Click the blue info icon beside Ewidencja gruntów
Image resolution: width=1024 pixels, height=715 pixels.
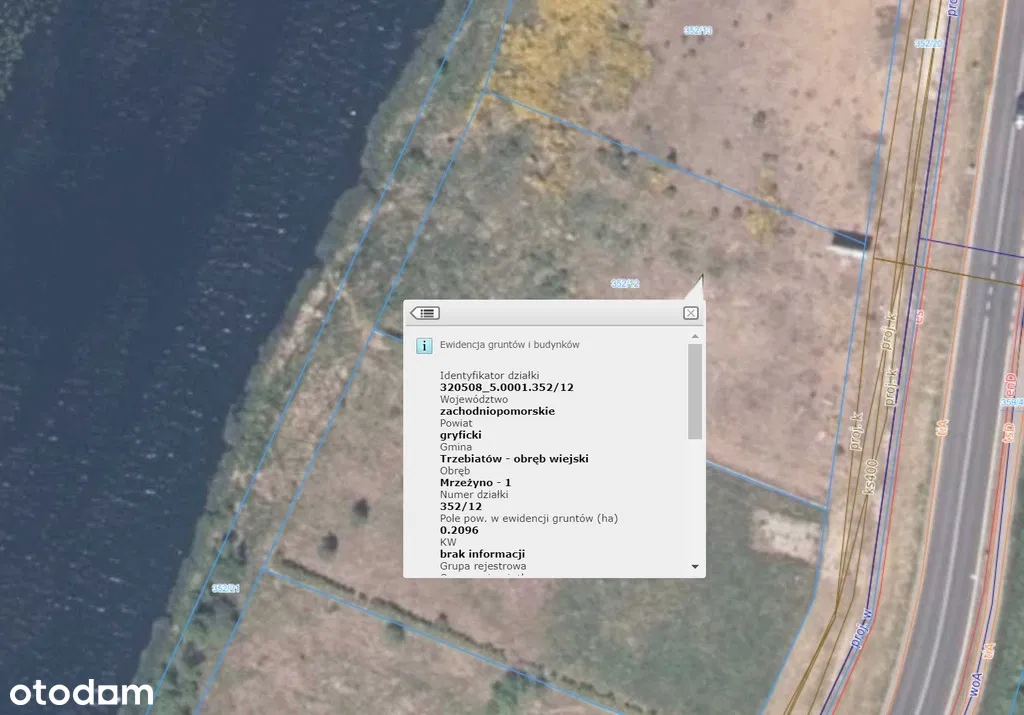click(x=424, y=345)
